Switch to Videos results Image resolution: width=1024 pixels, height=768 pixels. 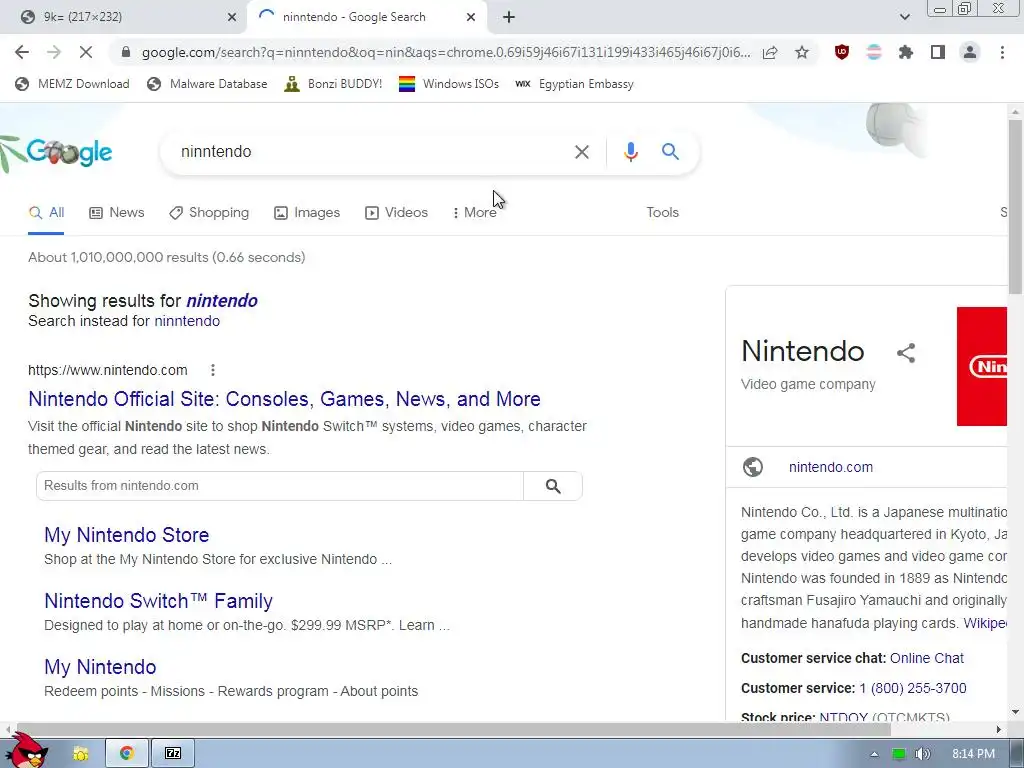tap(396, 212)
